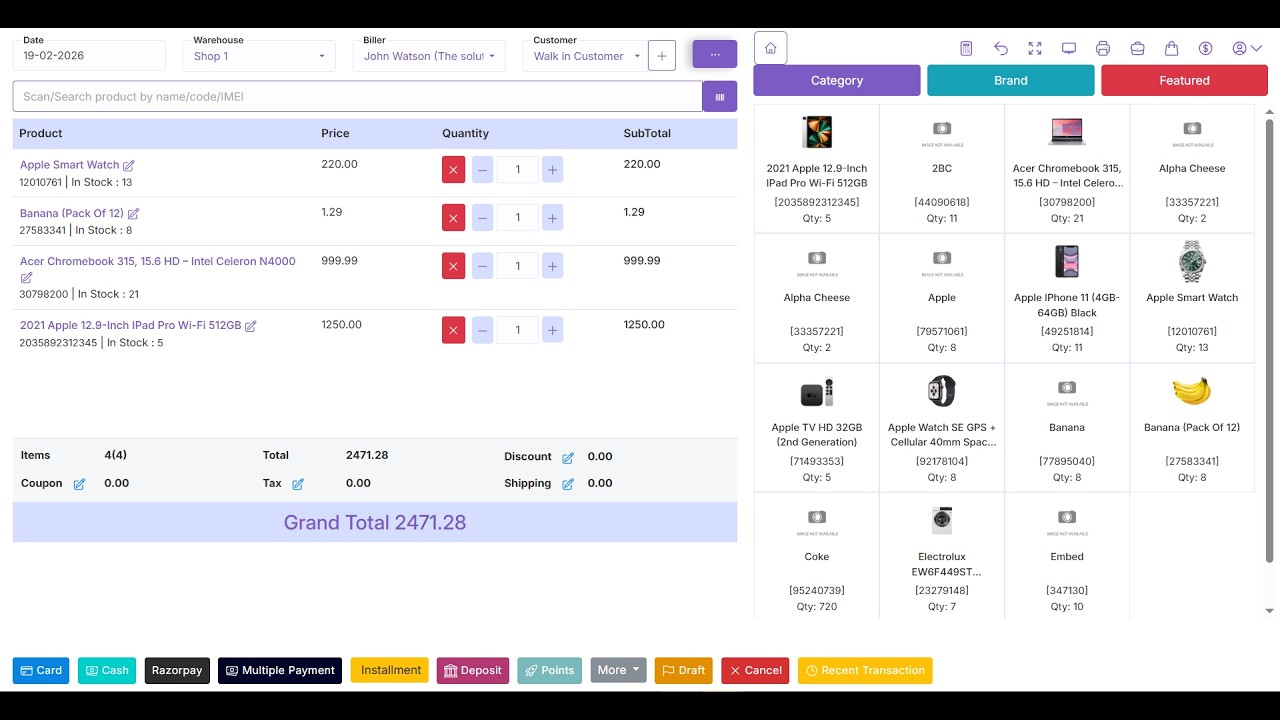Open the user profile dropdown
The width and height of the screenshot is (1280, 720).
(x=1246, y=48)
